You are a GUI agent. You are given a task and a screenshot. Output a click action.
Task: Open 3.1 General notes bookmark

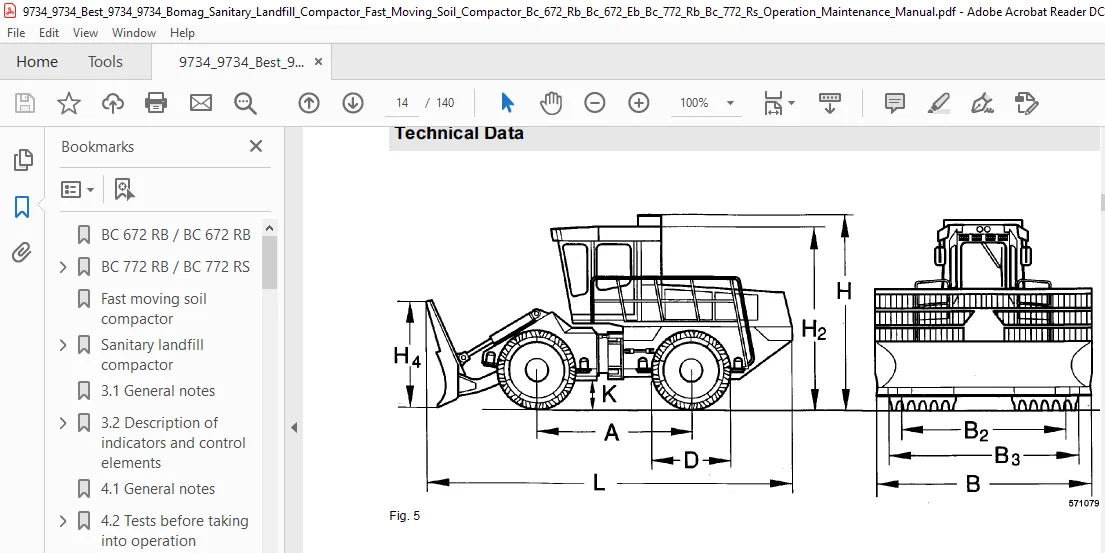pos(158,391)
